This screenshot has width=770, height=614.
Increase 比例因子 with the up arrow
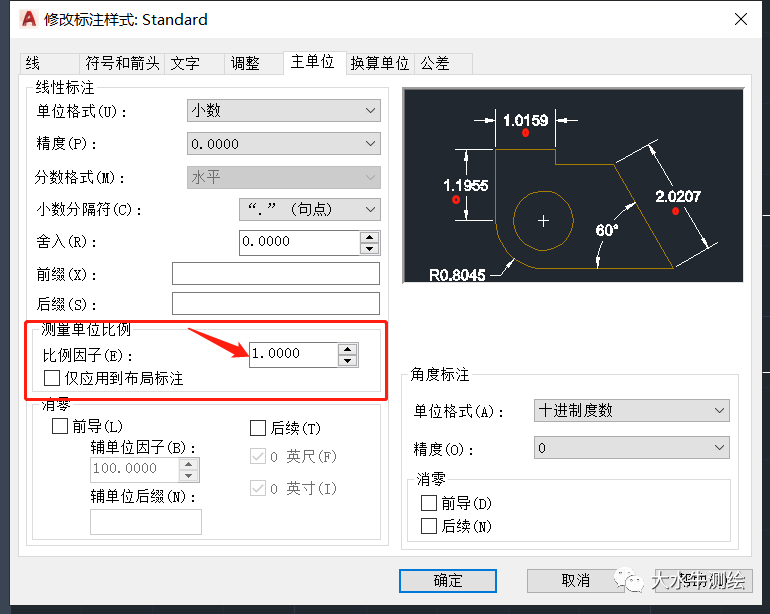coord(348,349)
